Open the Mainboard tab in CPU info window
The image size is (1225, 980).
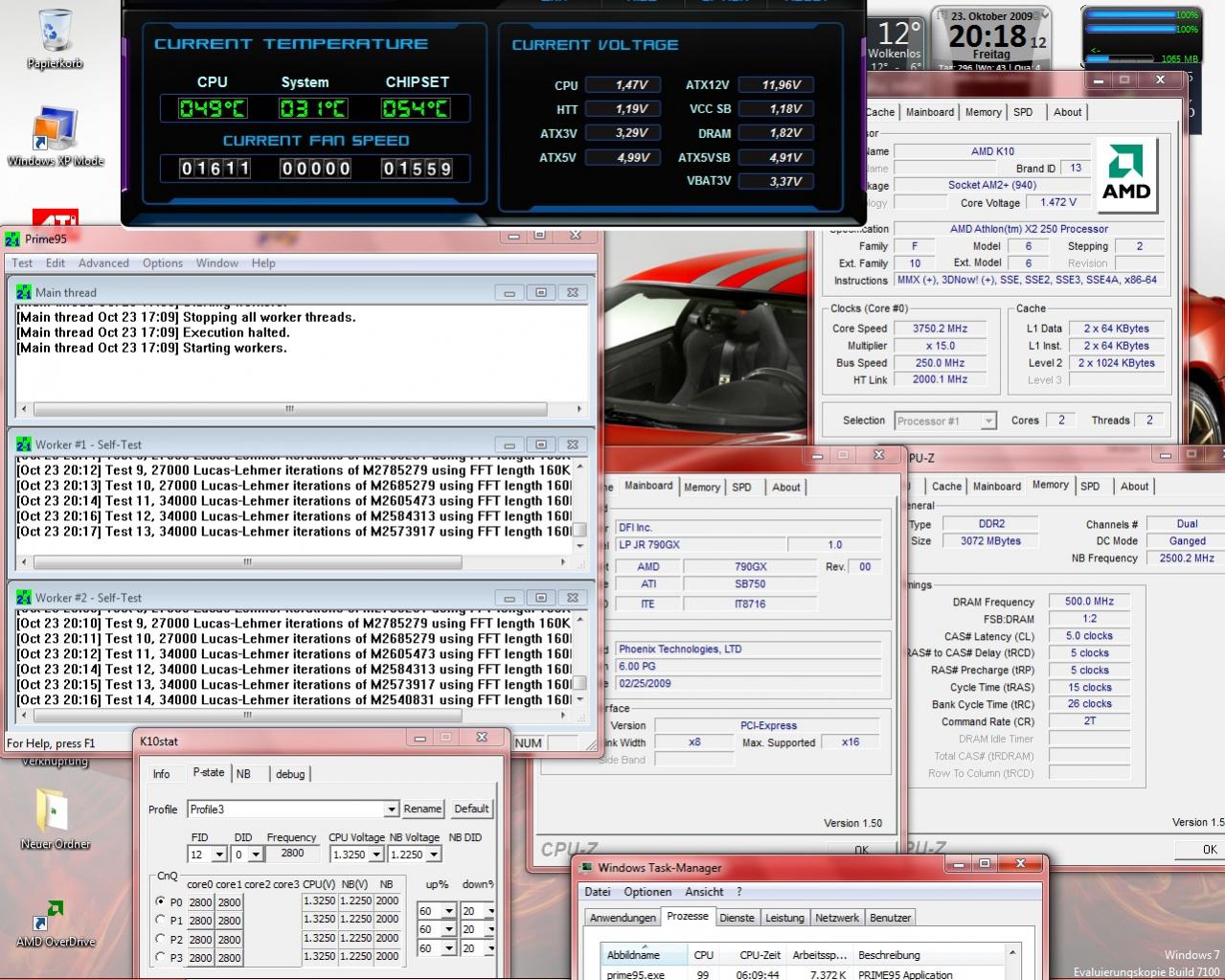(929, 112)
